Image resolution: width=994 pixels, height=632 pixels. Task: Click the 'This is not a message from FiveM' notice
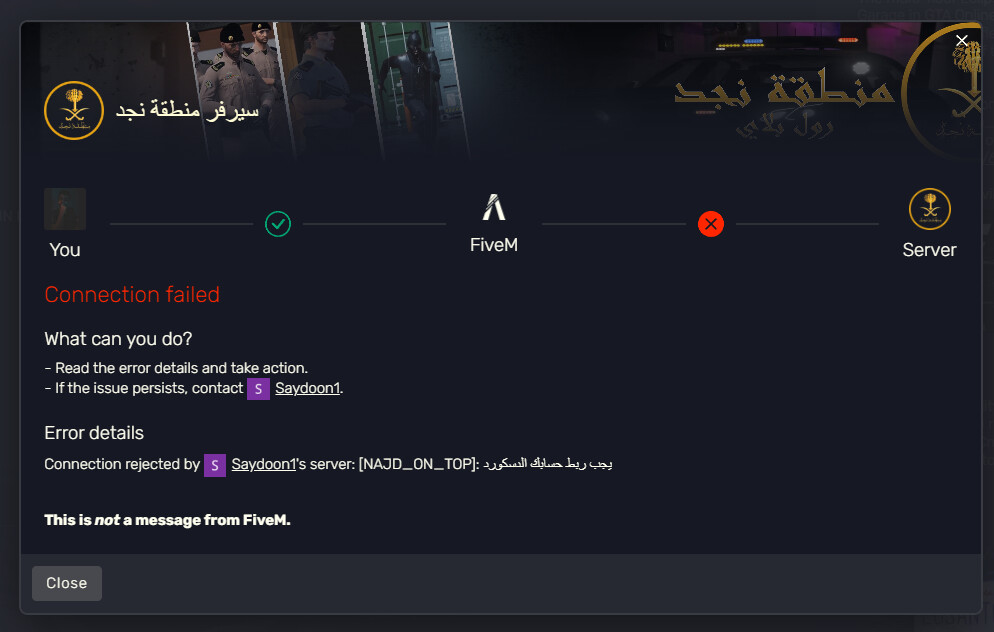167,520
